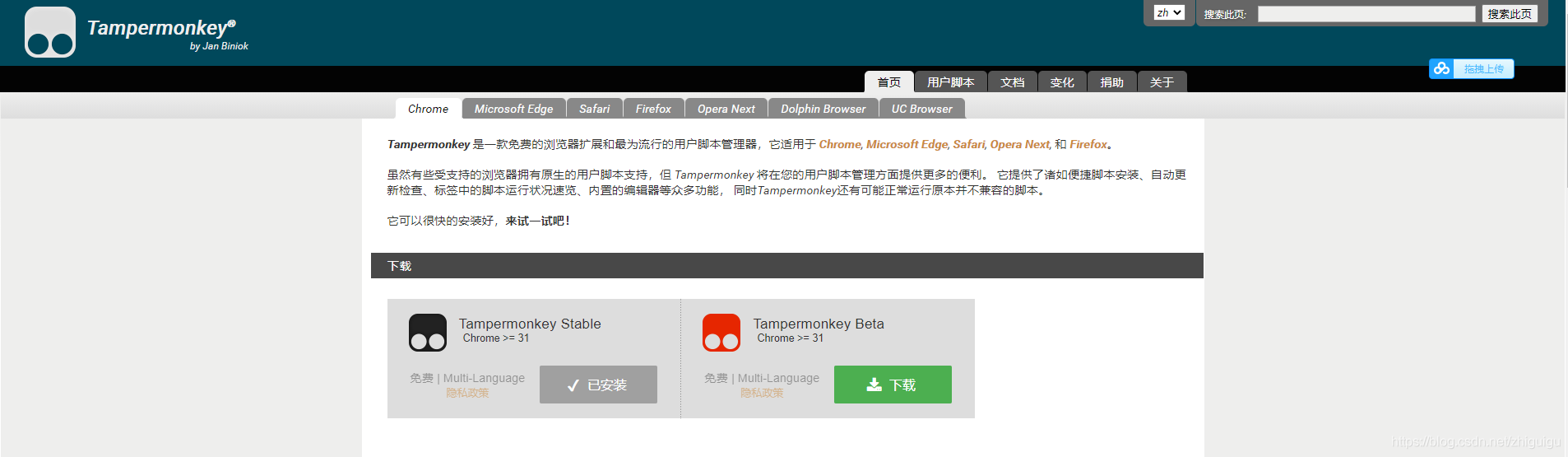Follow the Opera Next link in description
This screenshot has height=457, width=1568.
pos(1019,144)
